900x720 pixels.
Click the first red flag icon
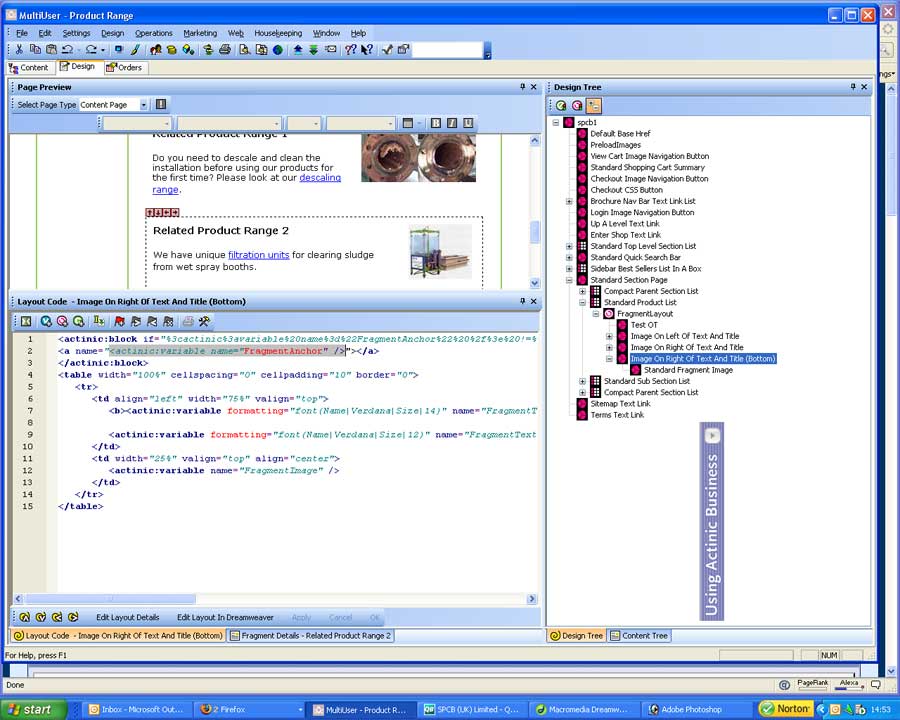point(120,321)
